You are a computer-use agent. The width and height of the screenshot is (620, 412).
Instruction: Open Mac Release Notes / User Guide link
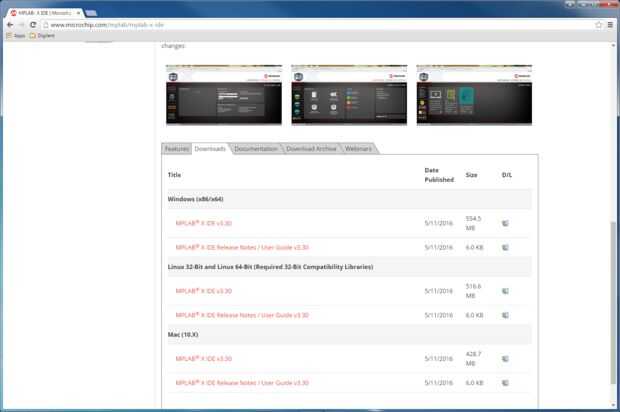[x=242, y=383]
